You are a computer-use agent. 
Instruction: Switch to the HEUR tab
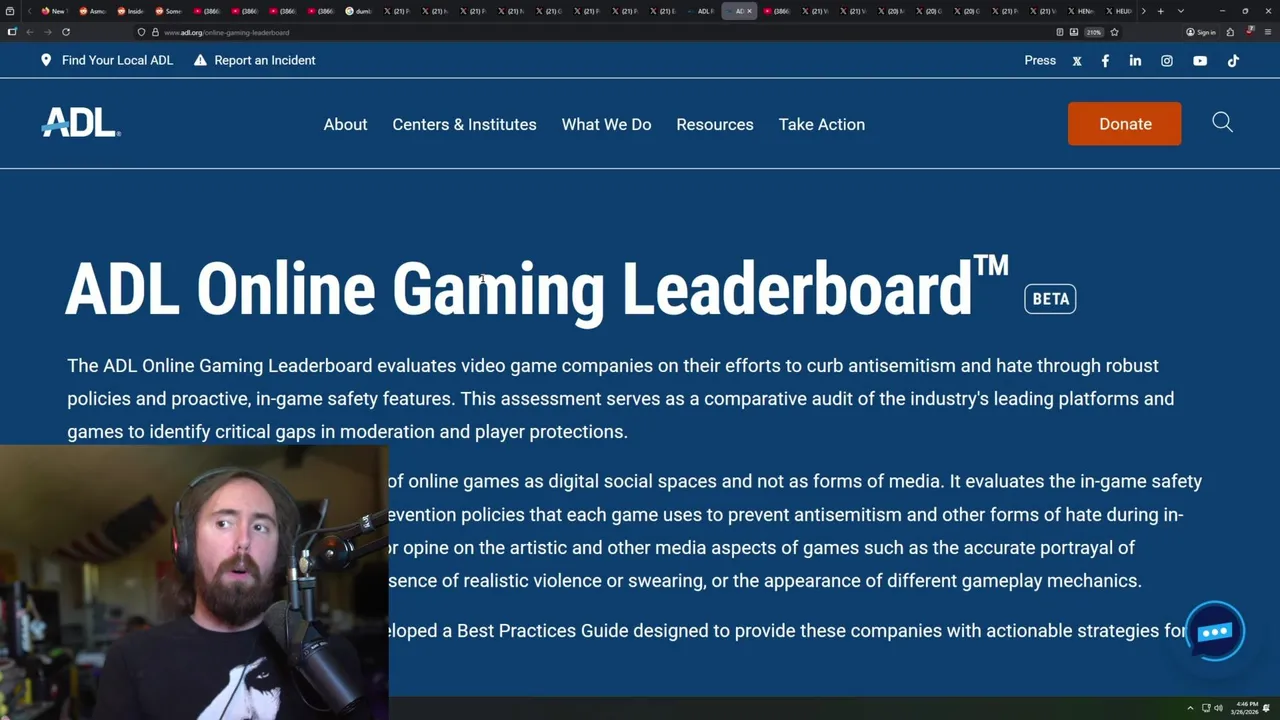pyautogui.click(x=1119, y=11)
